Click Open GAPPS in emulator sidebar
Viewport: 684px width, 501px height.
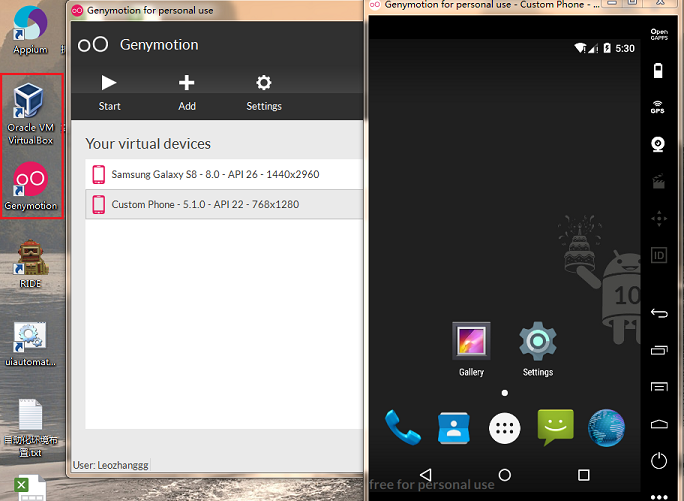tap(659, 34)
